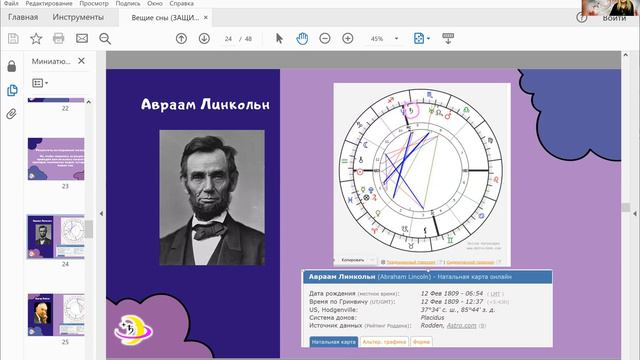Switch to the Инструменты tab
This screenshot has width=640, height=360.
click(78, 17)
